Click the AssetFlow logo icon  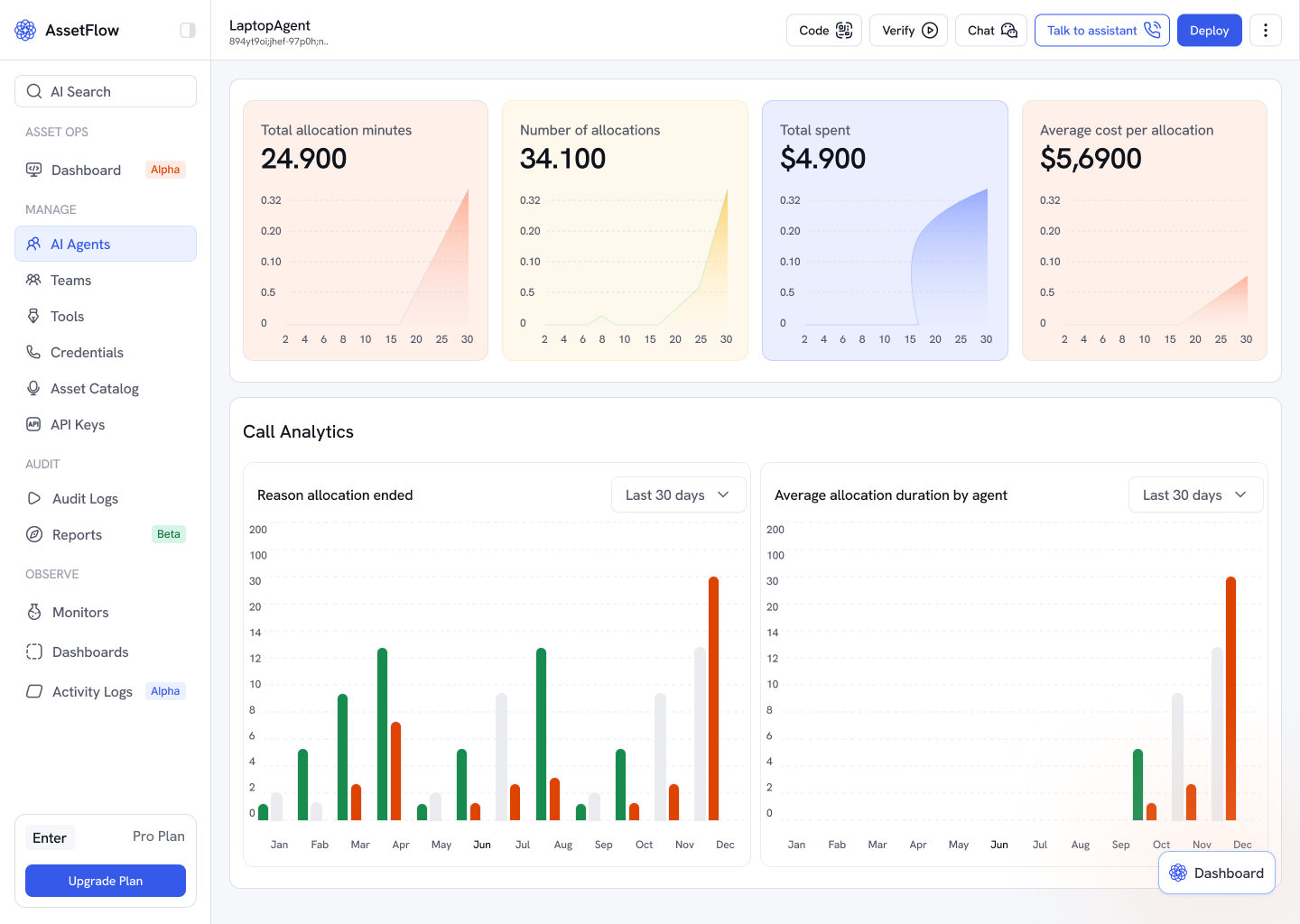(x=25, y=30)
